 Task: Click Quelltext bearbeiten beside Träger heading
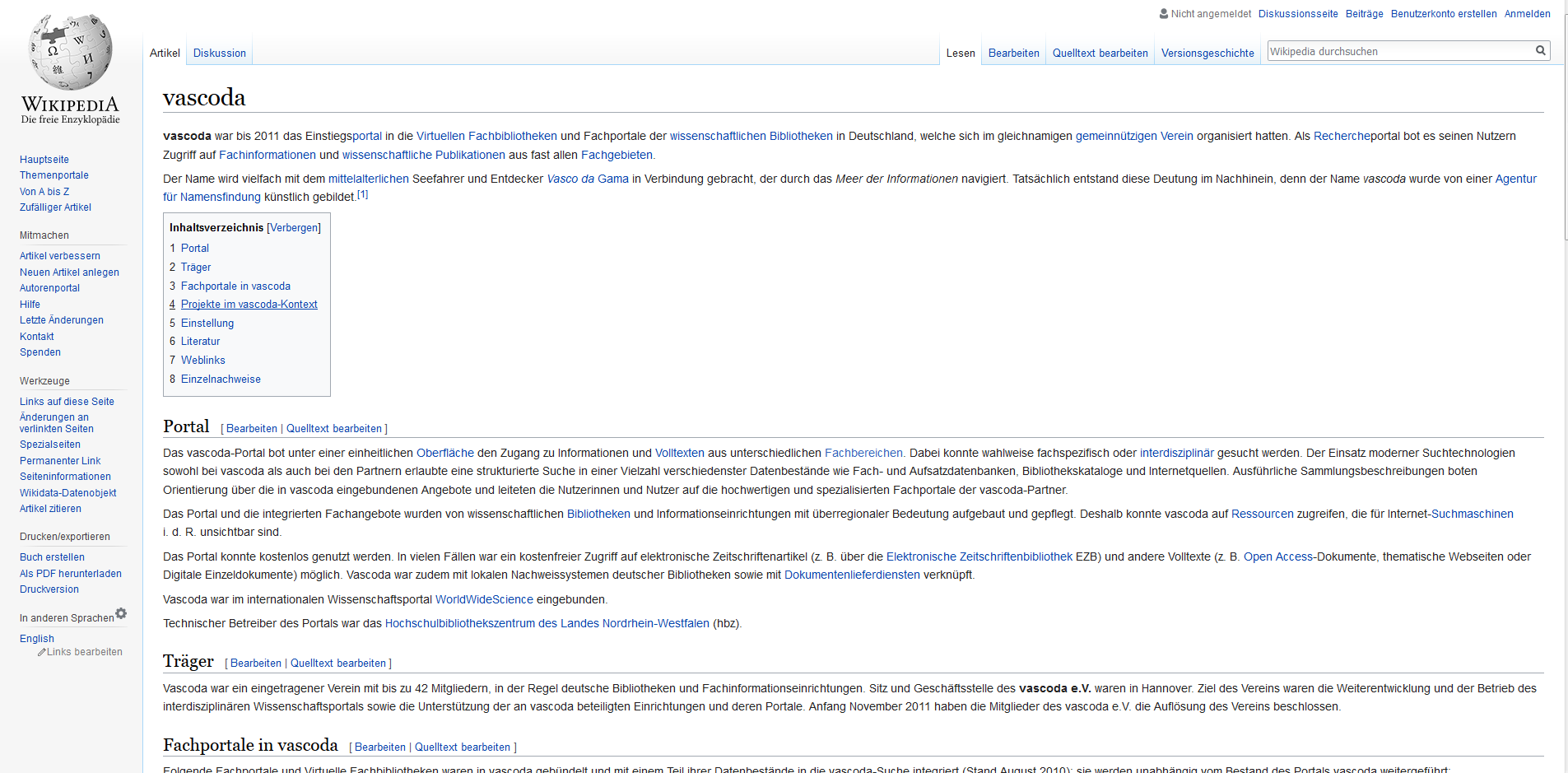click(x=338, y=664)
